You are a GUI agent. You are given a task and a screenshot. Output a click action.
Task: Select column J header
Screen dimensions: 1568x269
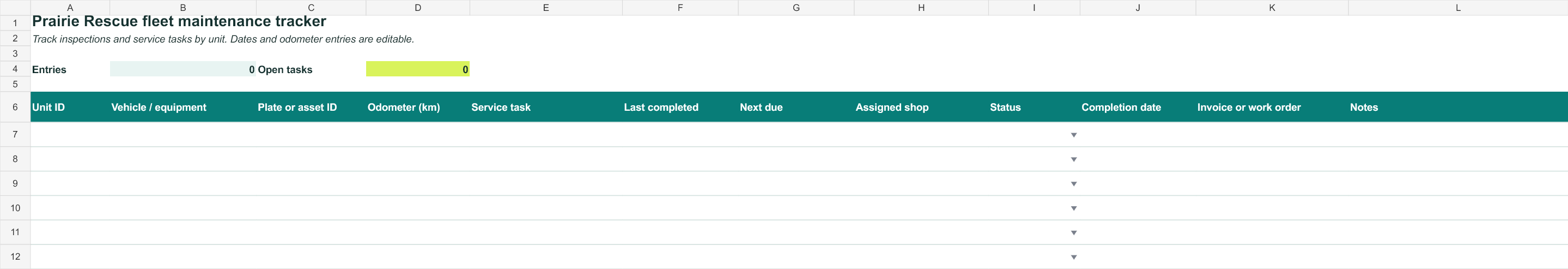[x=1138, y=7]
